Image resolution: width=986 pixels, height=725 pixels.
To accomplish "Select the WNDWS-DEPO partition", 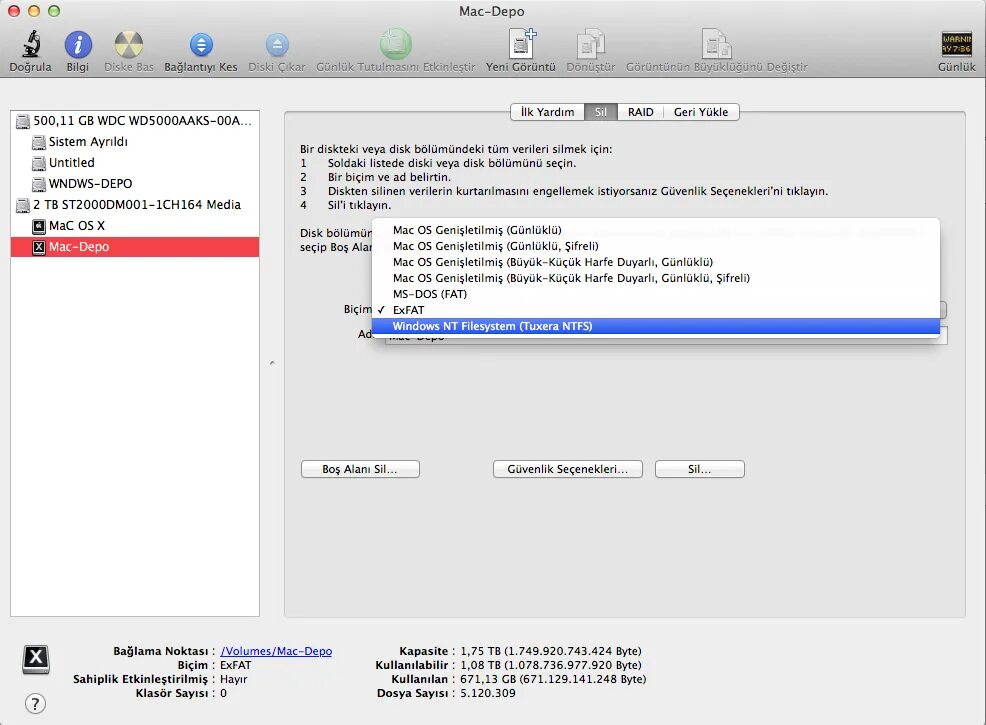I will click(135, 184).
